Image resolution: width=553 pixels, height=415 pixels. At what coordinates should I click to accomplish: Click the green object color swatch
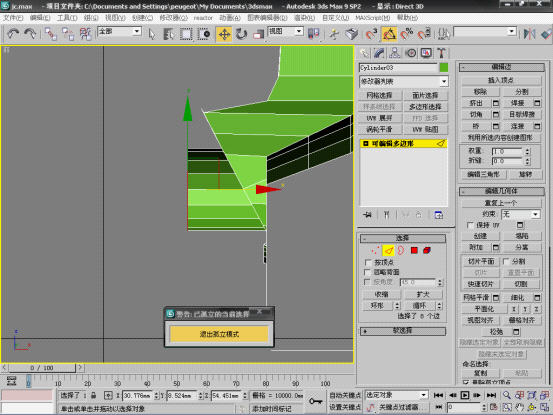click(x=444, y=67)
